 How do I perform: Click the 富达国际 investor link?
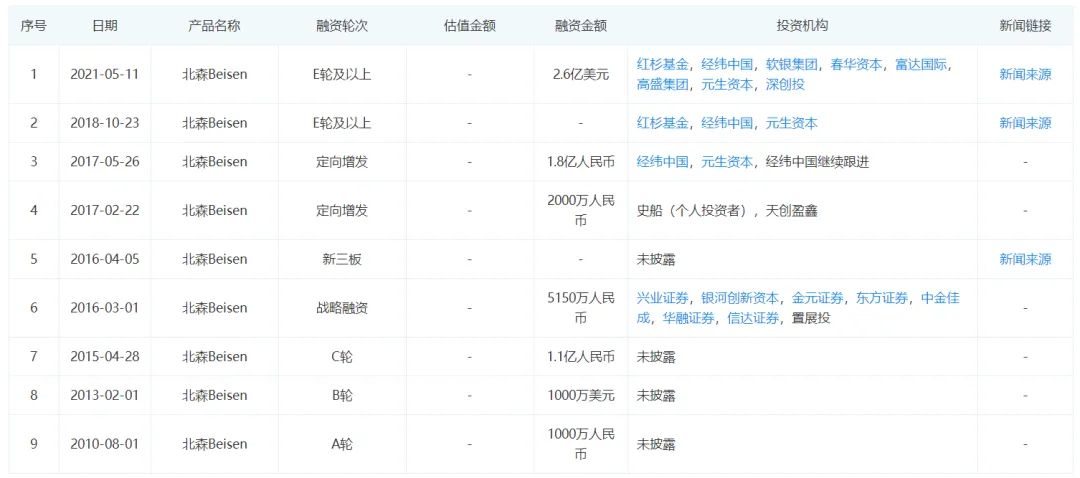click(921, 65)
